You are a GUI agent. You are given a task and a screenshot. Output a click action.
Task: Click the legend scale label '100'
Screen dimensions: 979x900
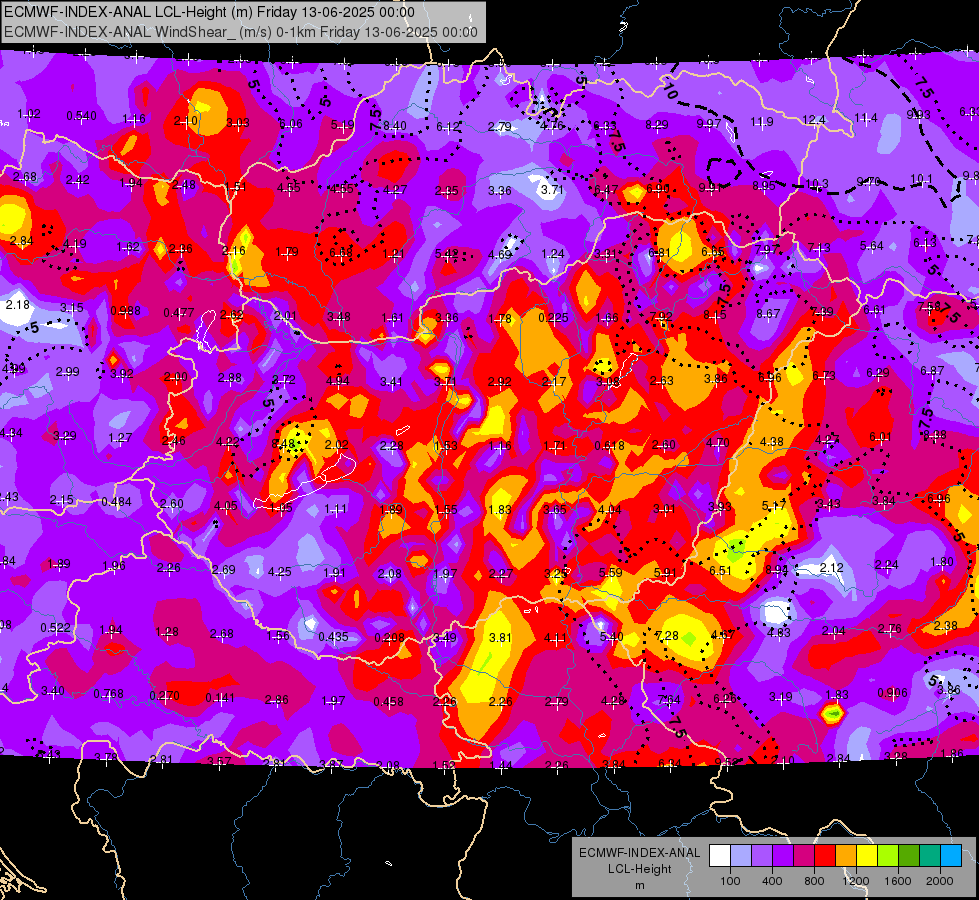[730, 881]
